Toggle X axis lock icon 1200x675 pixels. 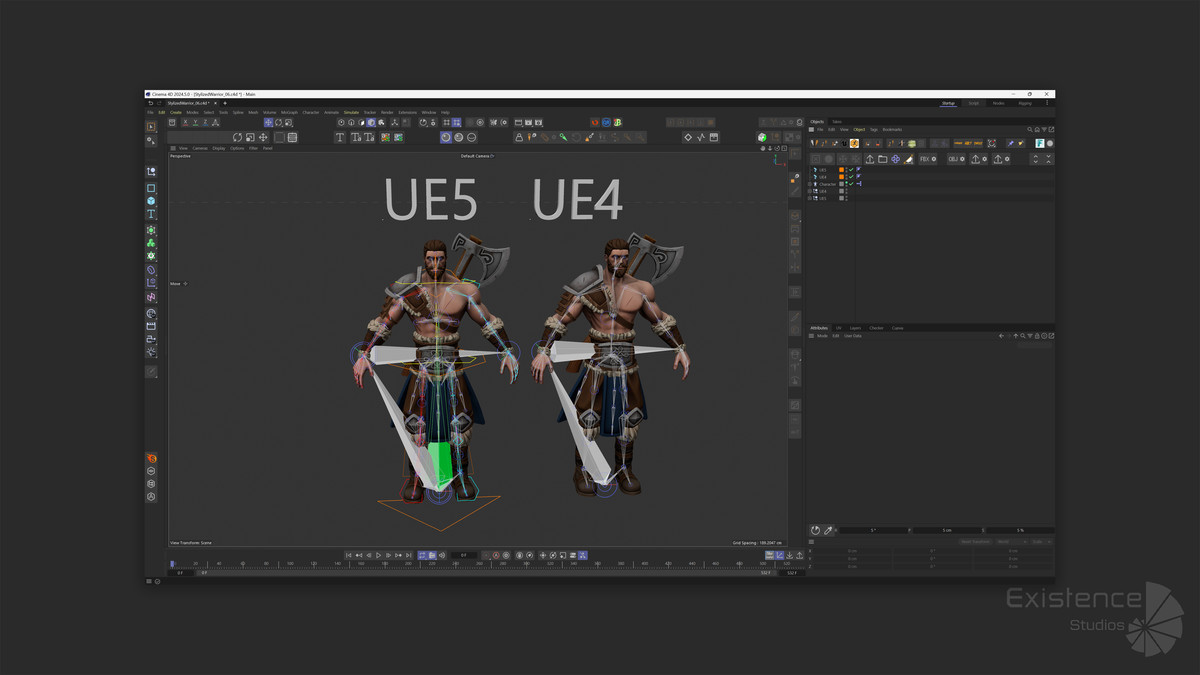[x=184, y=122]
